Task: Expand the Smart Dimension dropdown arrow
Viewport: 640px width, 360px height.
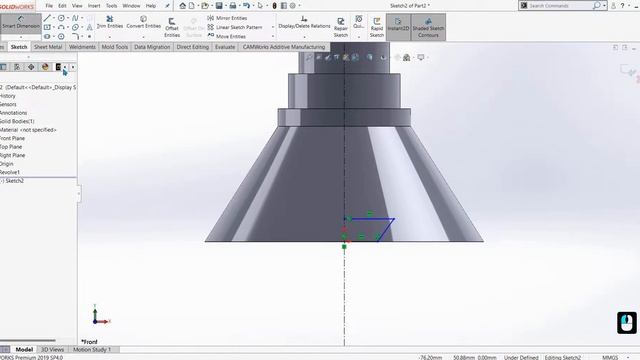Action: (21, 37)
